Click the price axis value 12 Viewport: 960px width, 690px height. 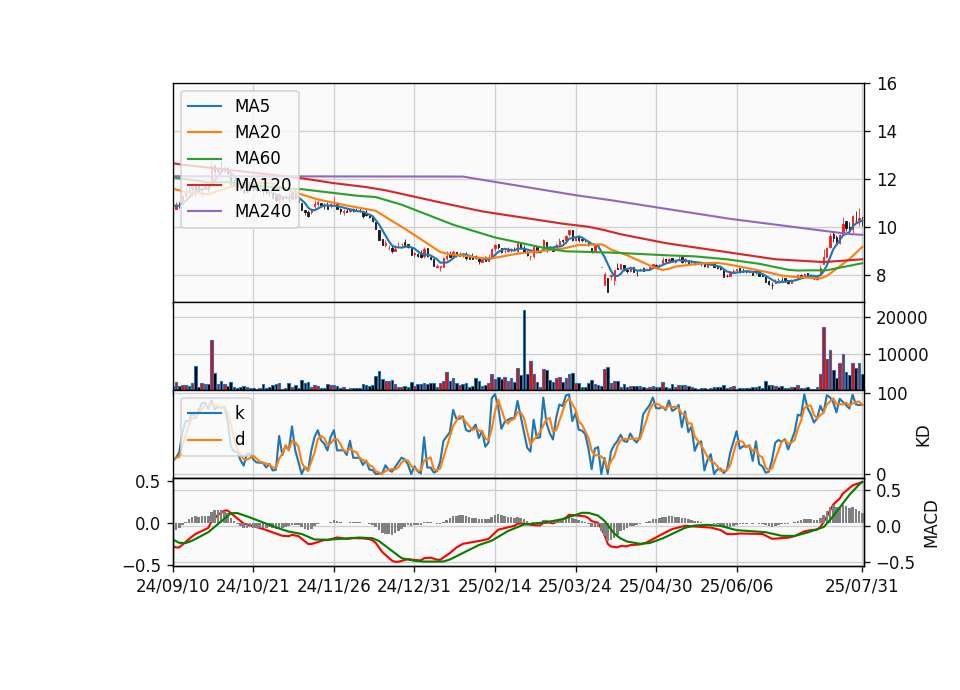887,180
